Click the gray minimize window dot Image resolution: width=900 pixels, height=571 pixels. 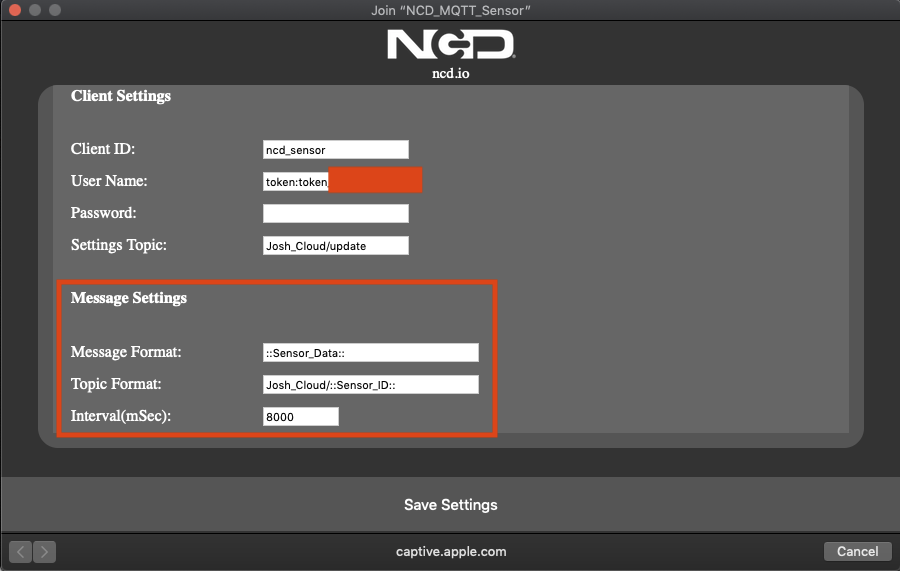pos(35,10)
